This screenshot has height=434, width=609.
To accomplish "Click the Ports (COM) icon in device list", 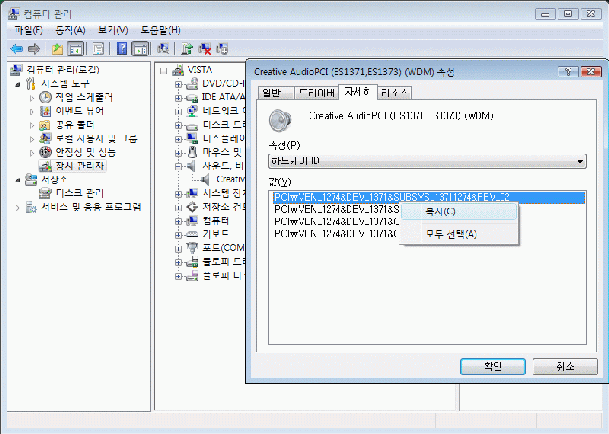I will tap(192, 248).
